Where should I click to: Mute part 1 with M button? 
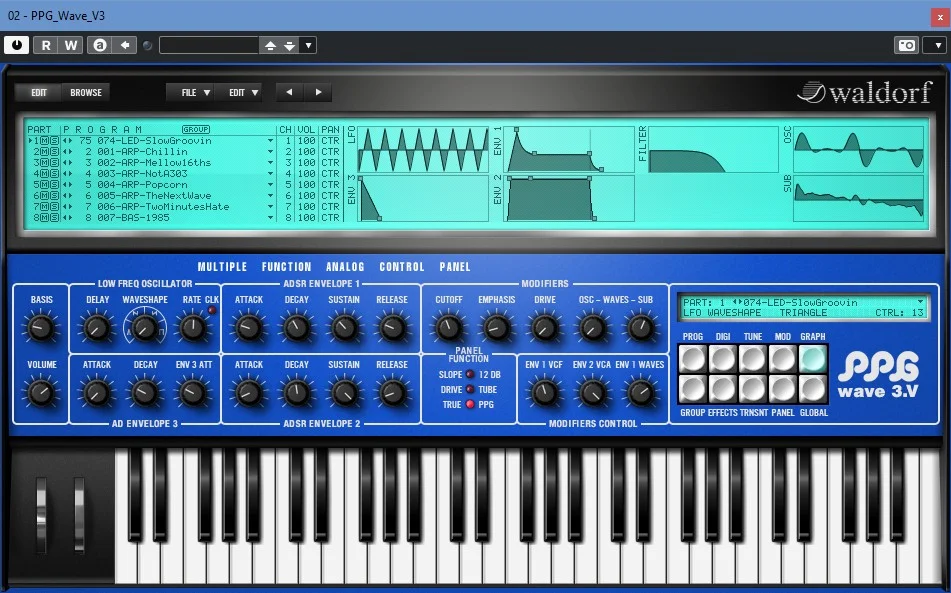click(44, 141)
